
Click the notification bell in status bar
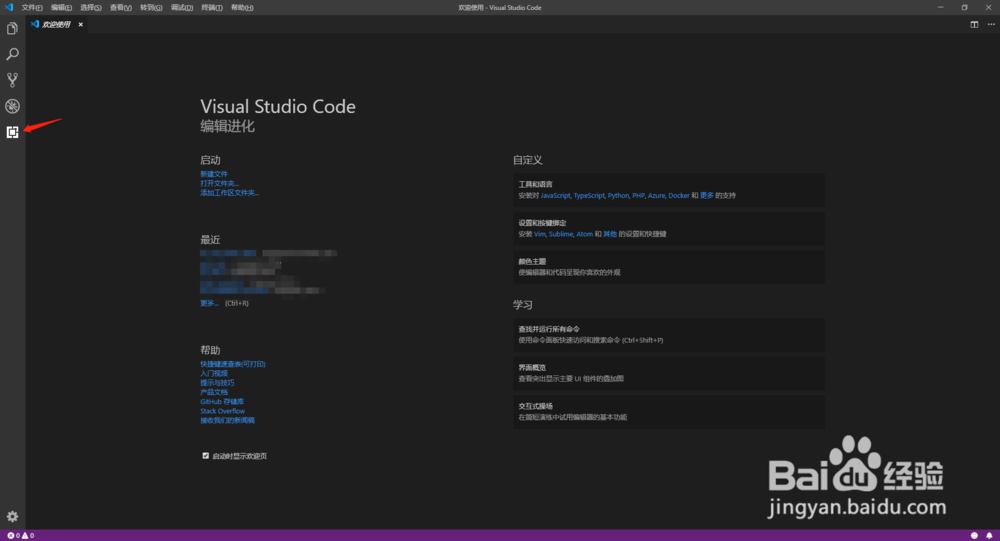pos(989,536)
